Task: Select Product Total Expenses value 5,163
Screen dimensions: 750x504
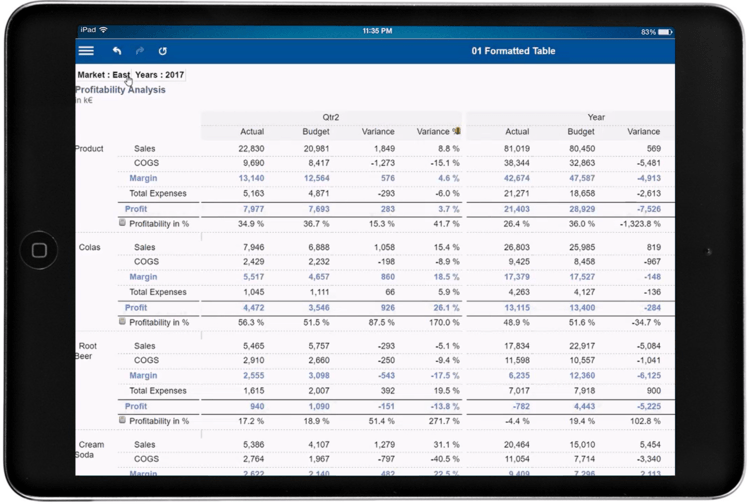Action: pos(254,194)
